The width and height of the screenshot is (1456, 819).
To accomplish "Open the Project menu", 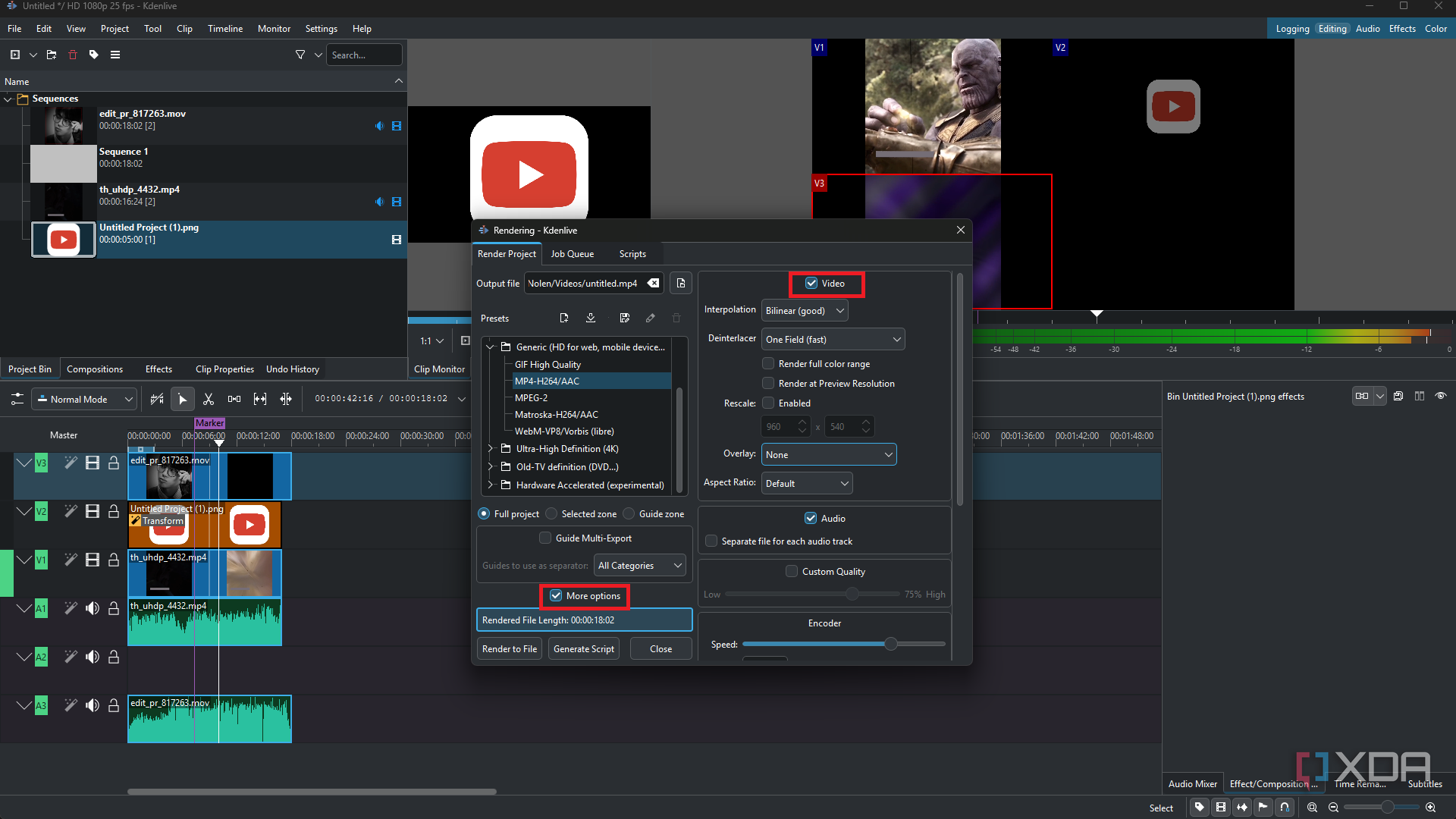I will (x=115, y=29).
